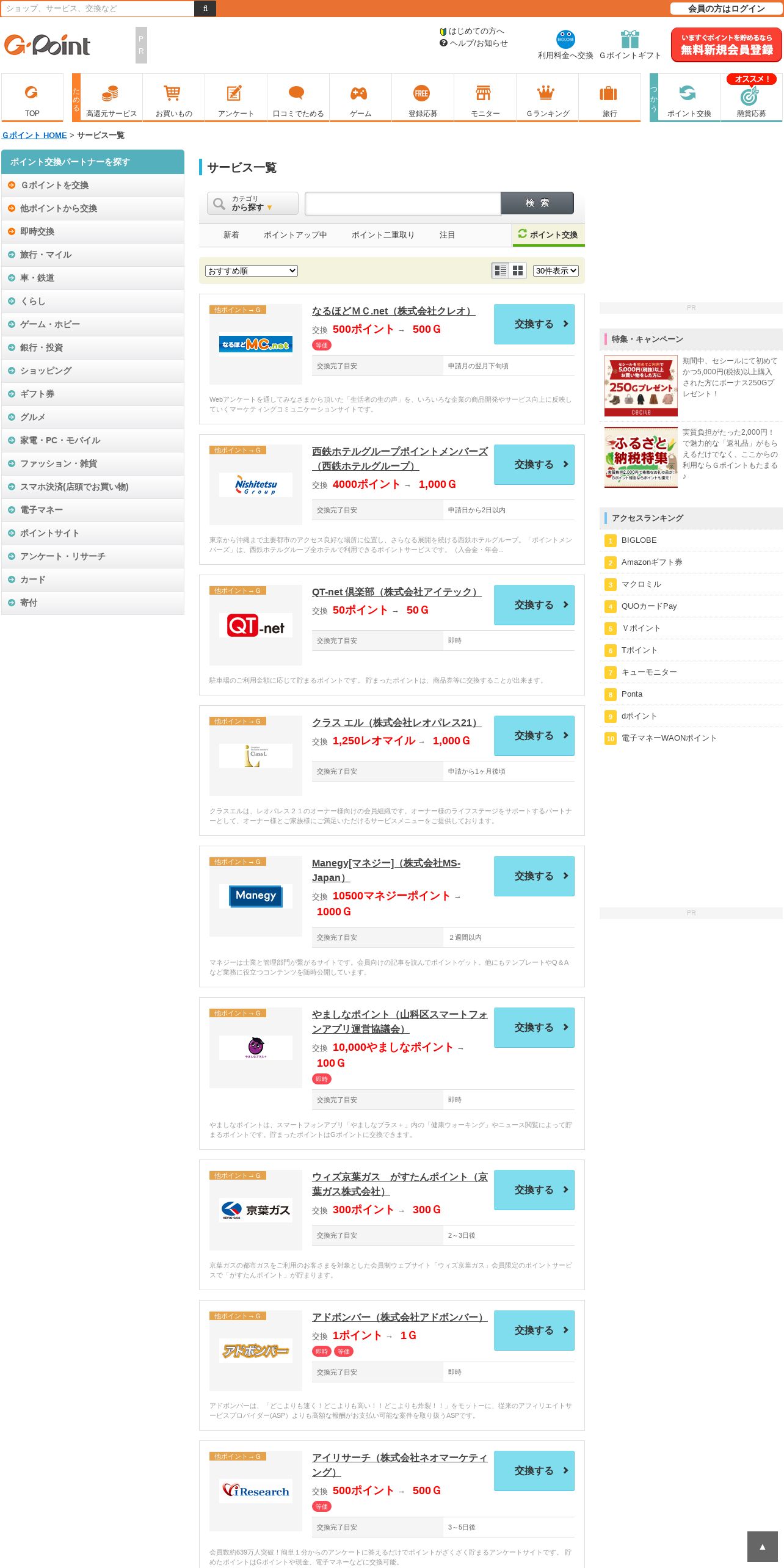This screenshot has width=784, height=1568.
Task: Switch to list view layout icon
Action: point(501,270)
